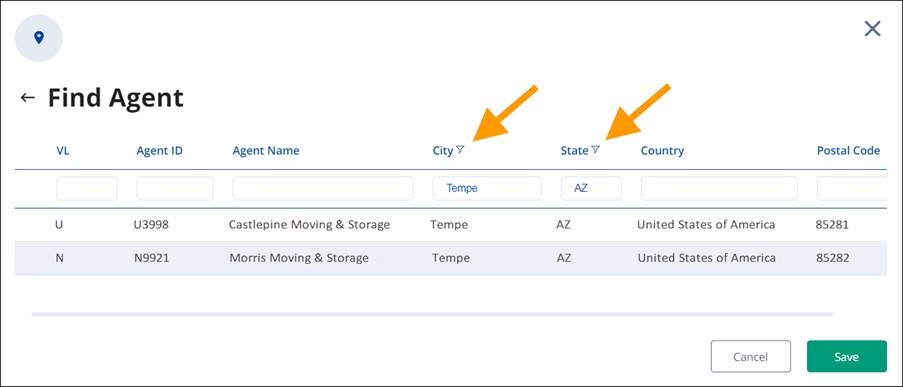Image resolution: width=903 pixels, height=387 pixels.
Task: Focus the VL filter input field
Action: click(86, 188)
